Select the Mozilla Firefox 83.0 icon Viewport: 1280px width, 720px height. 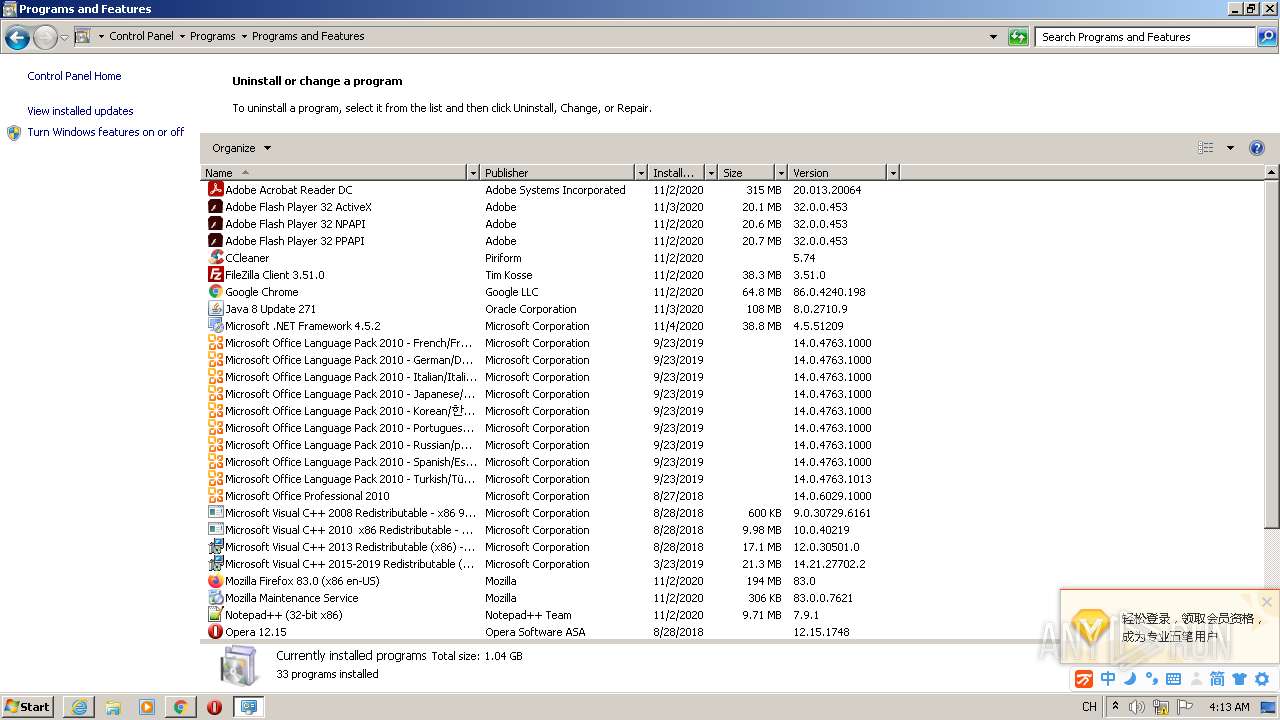(215, 581)
